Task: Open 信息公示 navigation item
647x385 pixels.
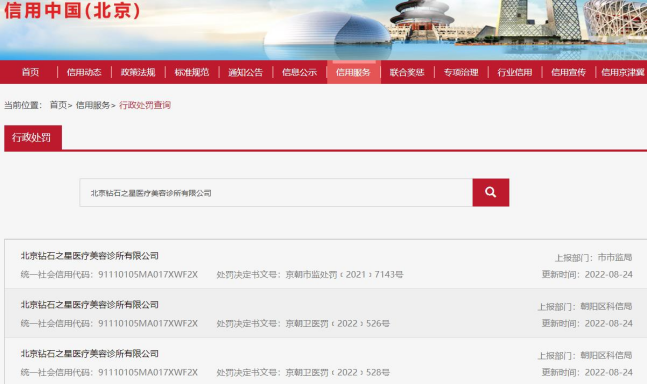Action: (x=300, y=72)
